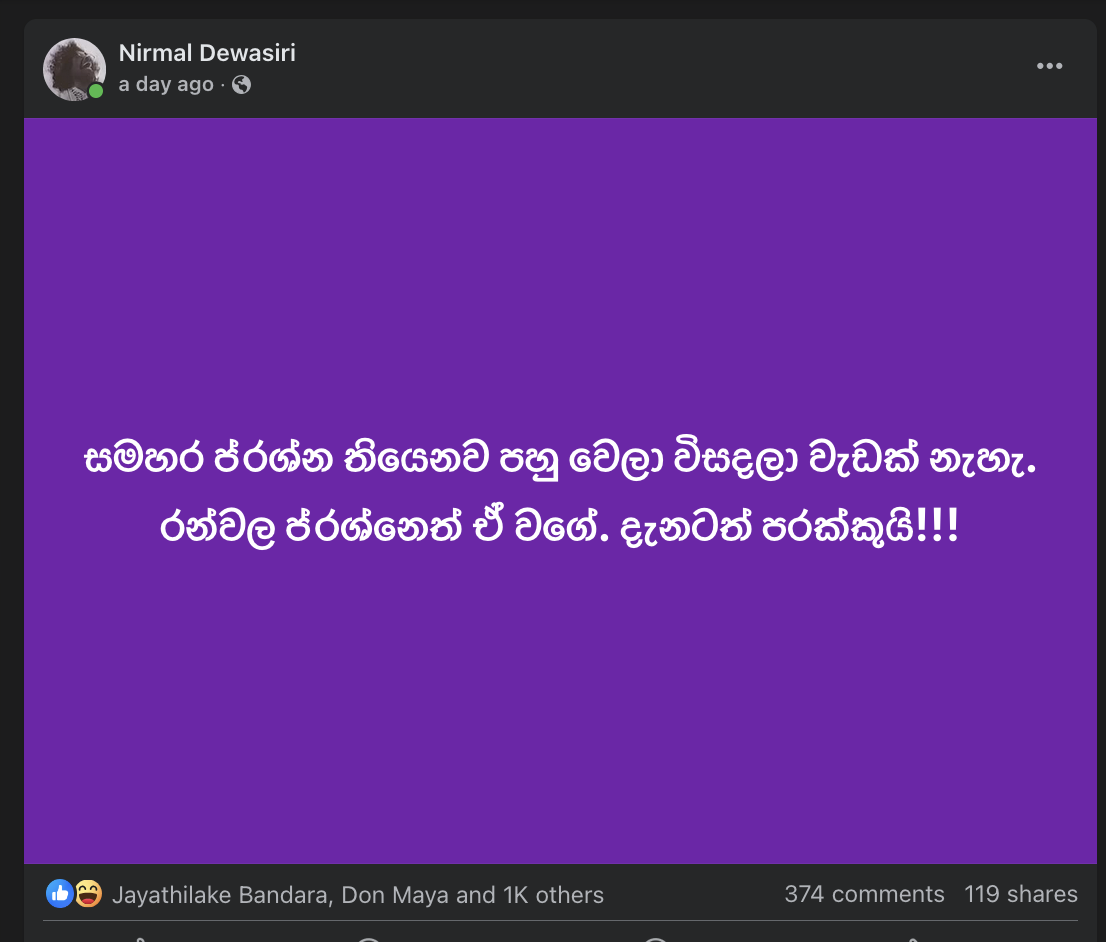The image size is (1106, 942).
Task: Show the '1K others' reactions list
Action: (553, 895)
